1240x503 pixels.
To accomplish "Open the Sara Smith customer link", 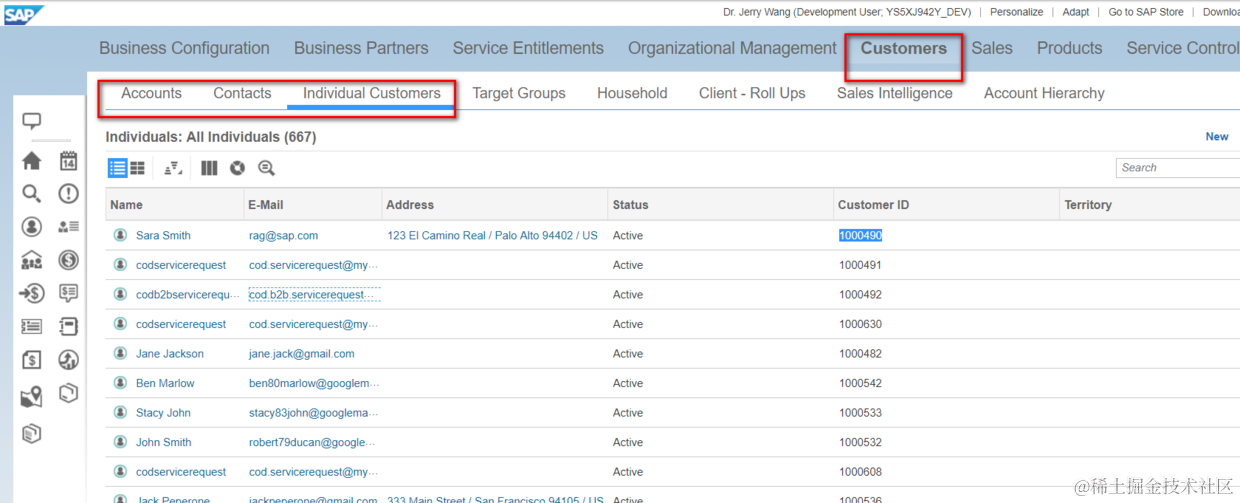I will pos(163,236).
